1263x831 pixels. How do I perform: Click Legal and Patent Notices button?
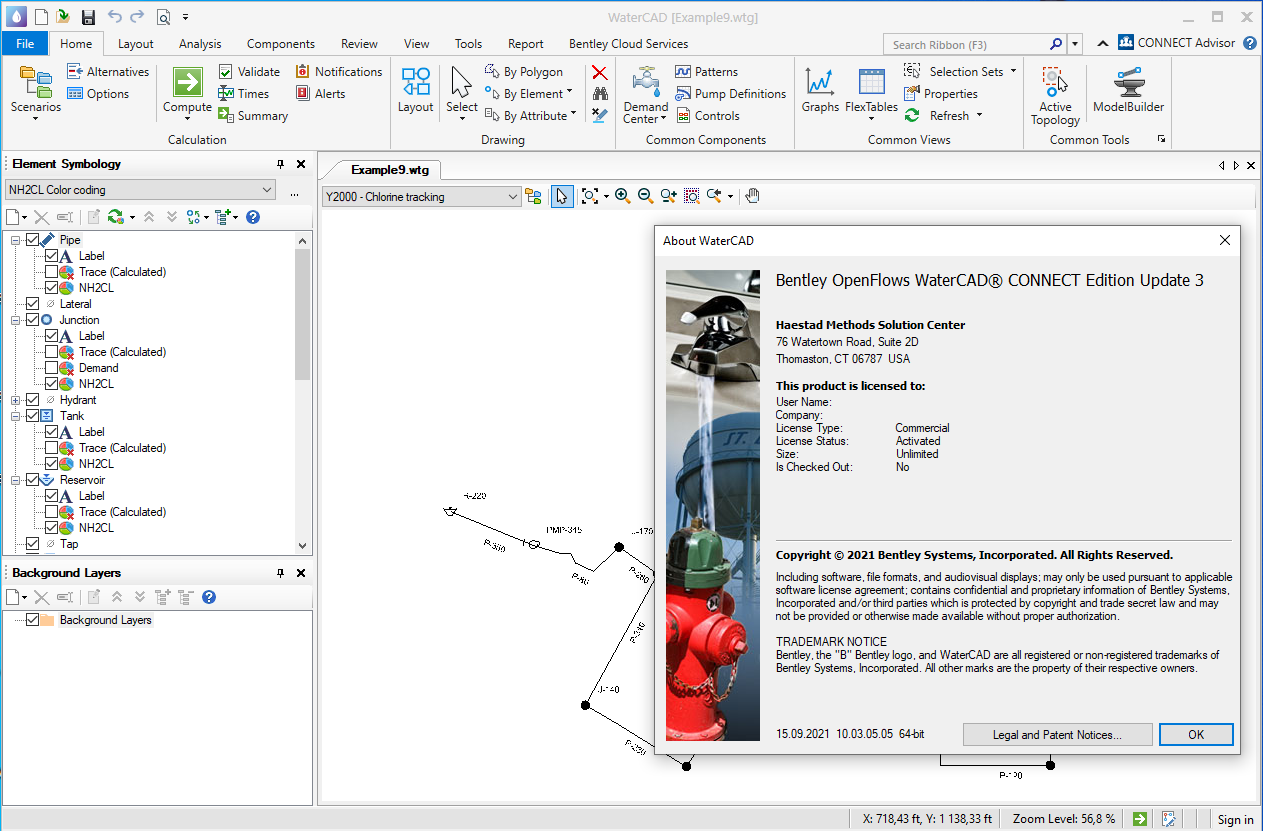[1056, 735]
